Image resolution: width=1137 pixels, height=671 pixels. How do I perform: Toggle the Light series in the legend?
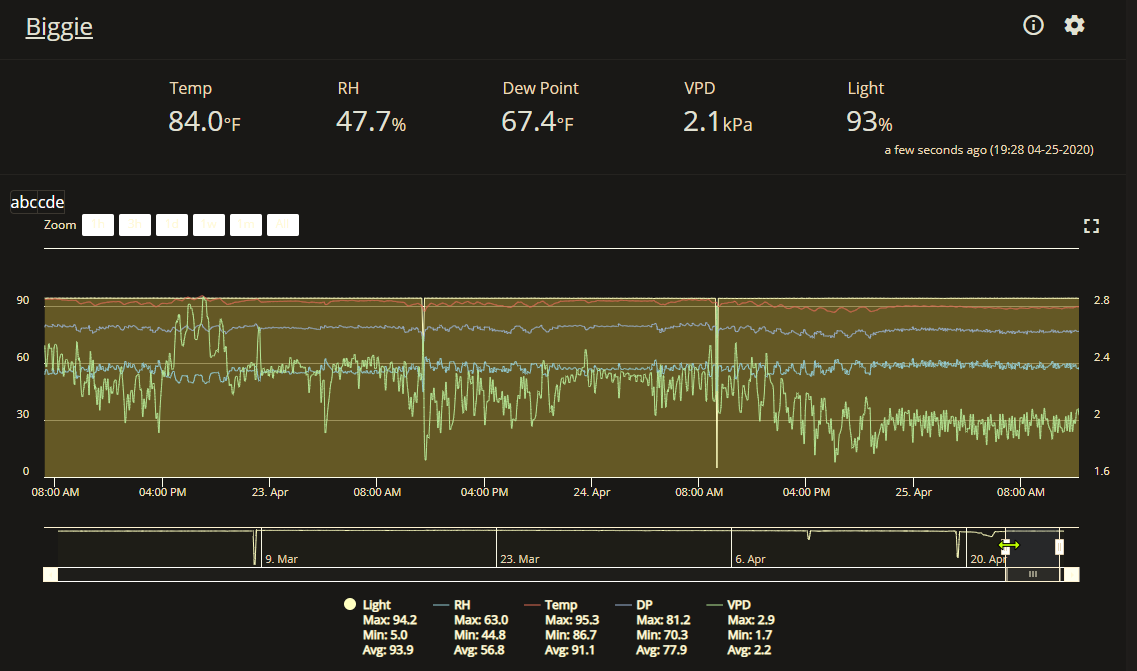pyautogui.click(x=376, y=604)
